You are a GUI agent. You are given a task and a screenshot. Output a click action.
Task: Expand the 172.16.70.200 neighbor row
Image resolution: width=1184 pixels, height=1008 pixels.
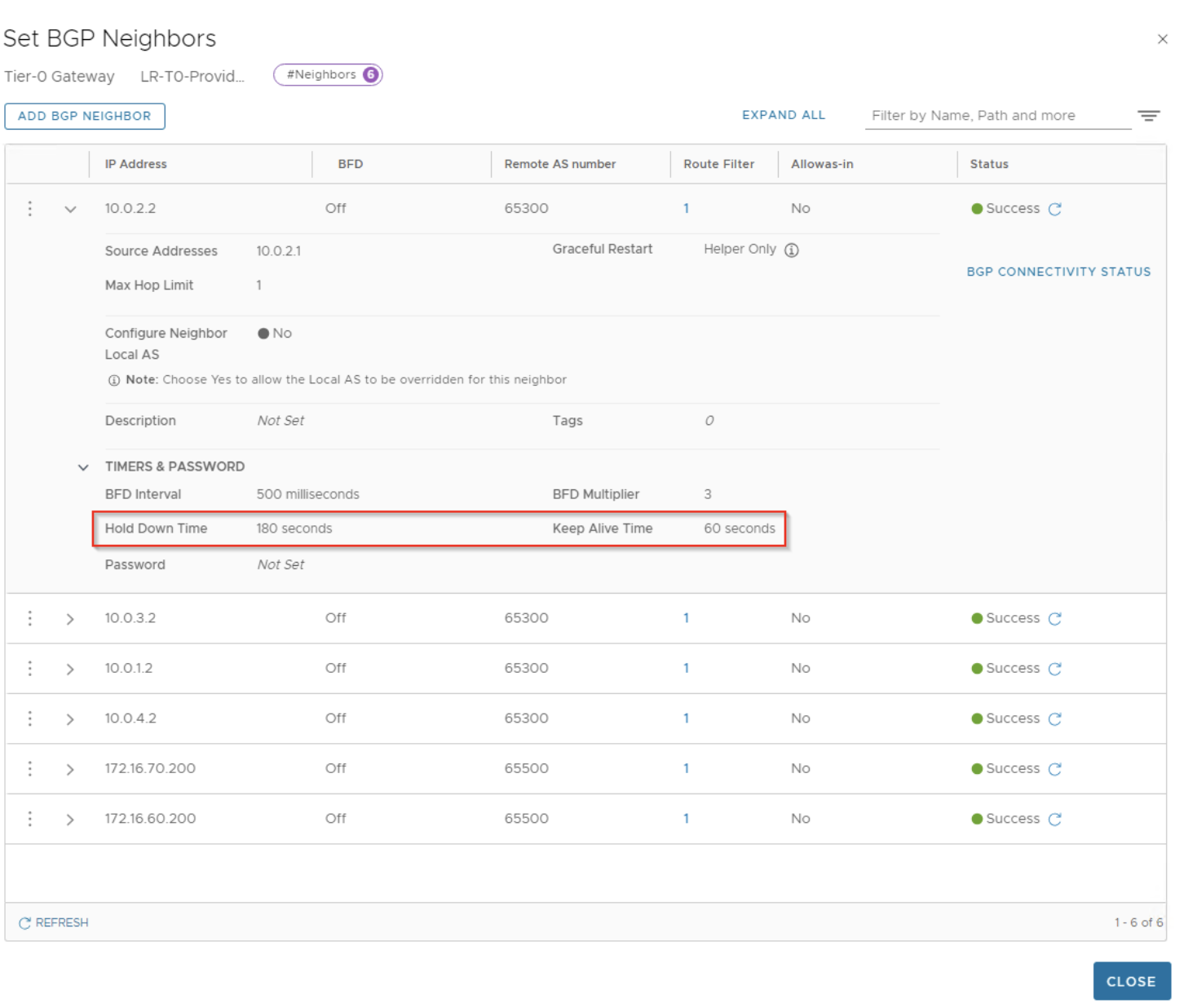click(70, 770)
